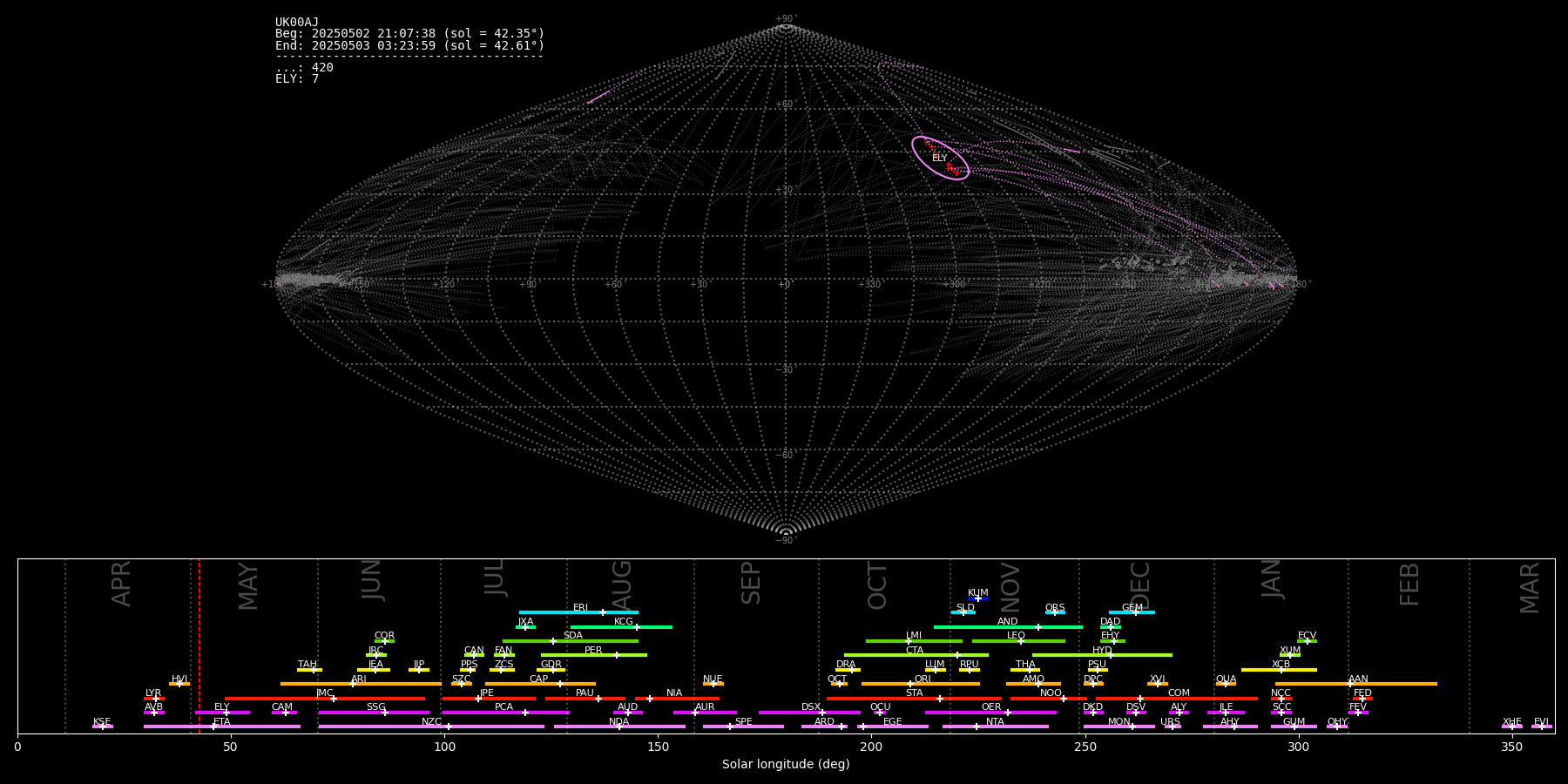
Task: Select the HYD shower label
Action: coord(1102,650)
